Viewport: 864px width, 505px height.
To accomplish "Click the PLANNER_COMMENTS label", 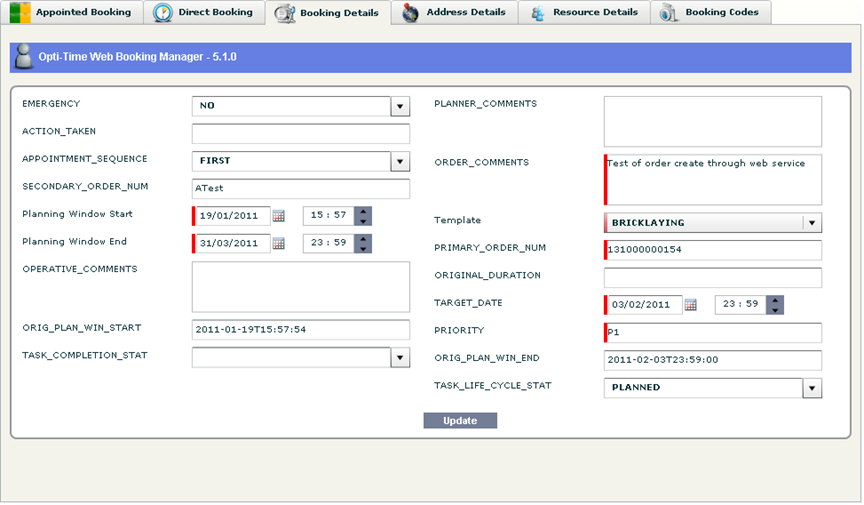I will [x=485, y=104].
